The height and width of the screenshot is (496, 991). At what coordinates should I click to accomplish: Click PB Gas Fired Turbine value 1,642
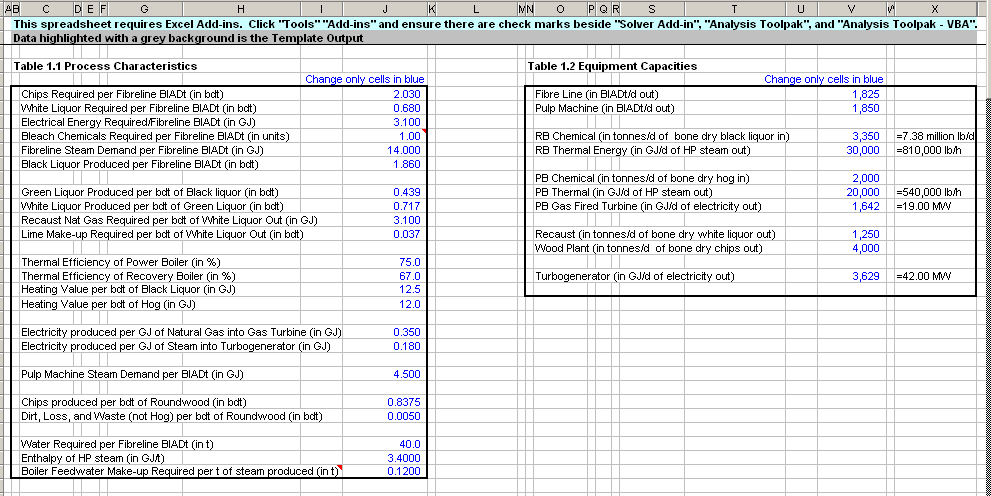pyautogui.click(x=866, y=206)
